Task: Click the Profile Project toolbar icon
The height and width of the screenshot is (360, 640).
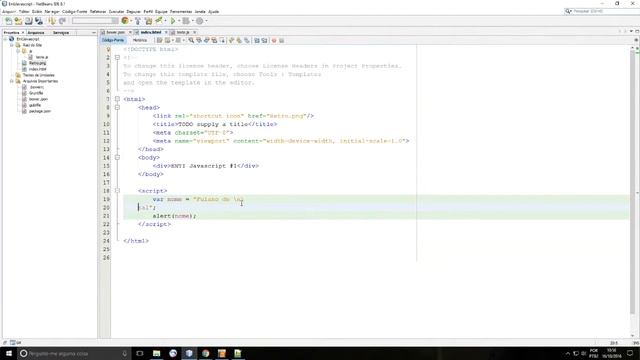Action: tap(200, 21)
